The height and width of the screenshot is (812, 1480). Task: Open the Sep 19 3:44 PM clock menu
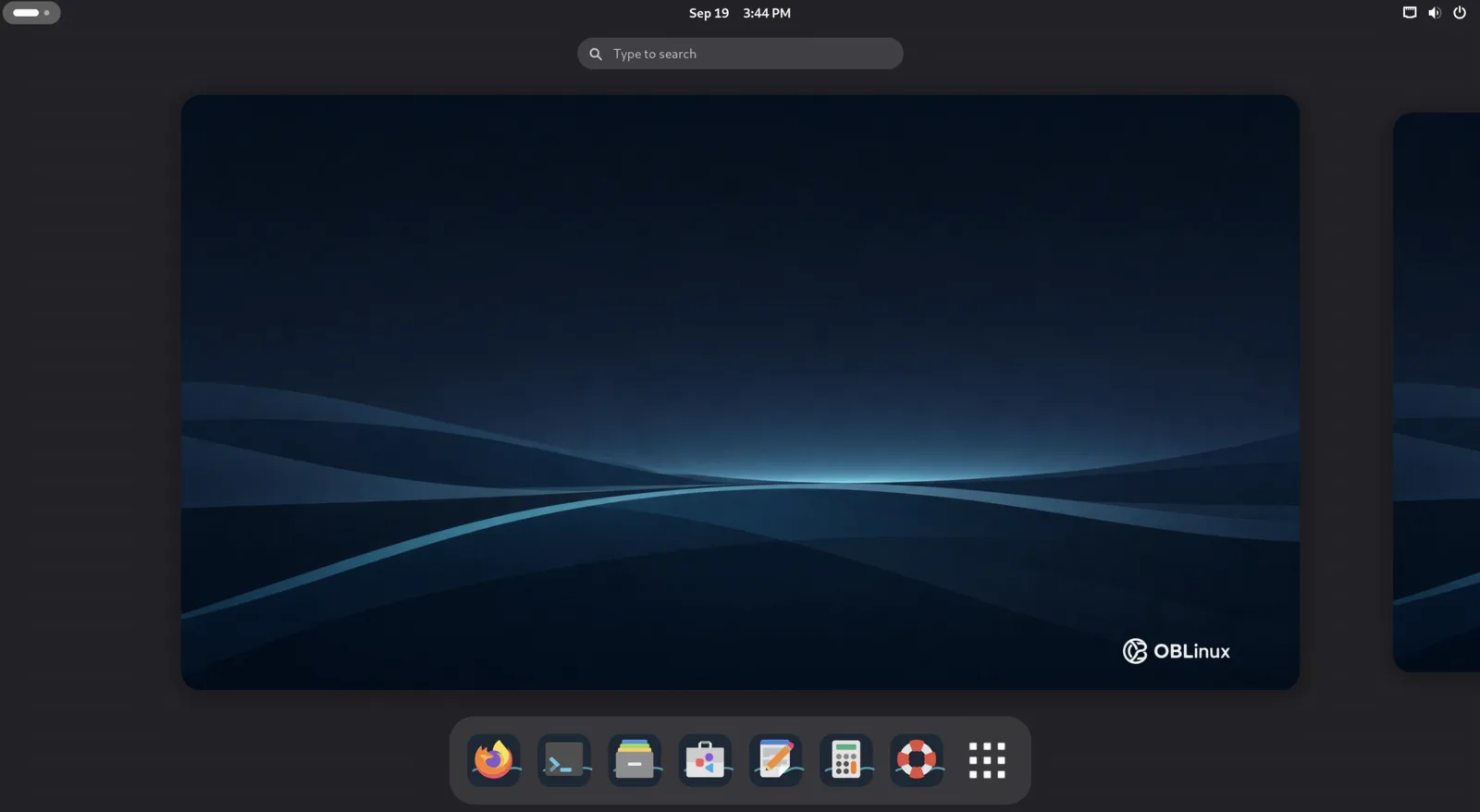[740, 13]
